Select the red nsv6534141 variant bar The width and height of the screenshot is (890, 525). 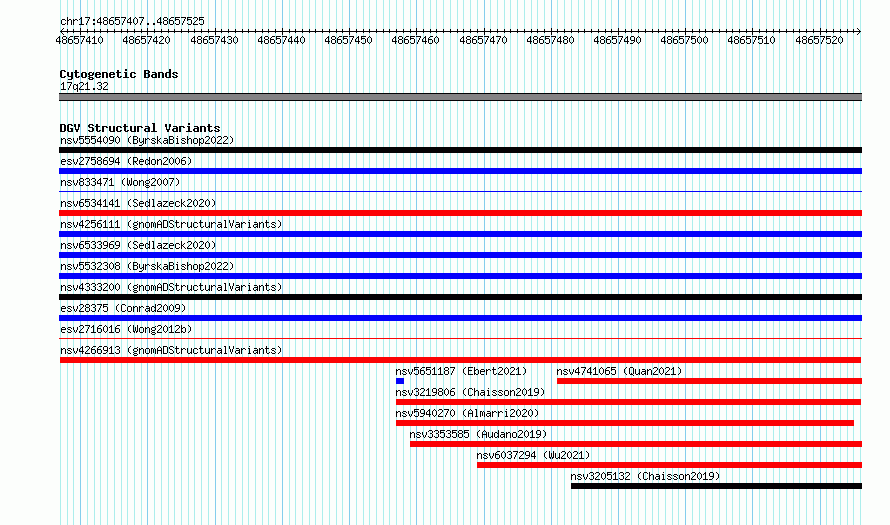[460, 213]
